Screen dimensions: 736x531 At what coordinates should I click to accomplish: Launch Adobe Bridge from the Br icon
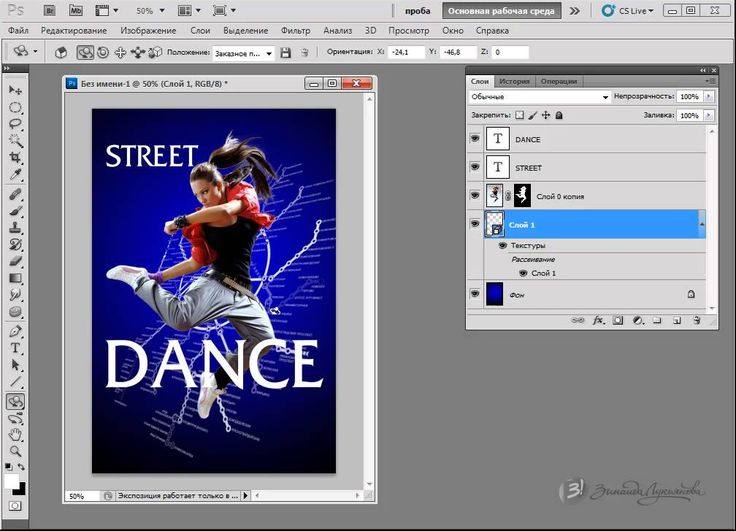(47, 10)
